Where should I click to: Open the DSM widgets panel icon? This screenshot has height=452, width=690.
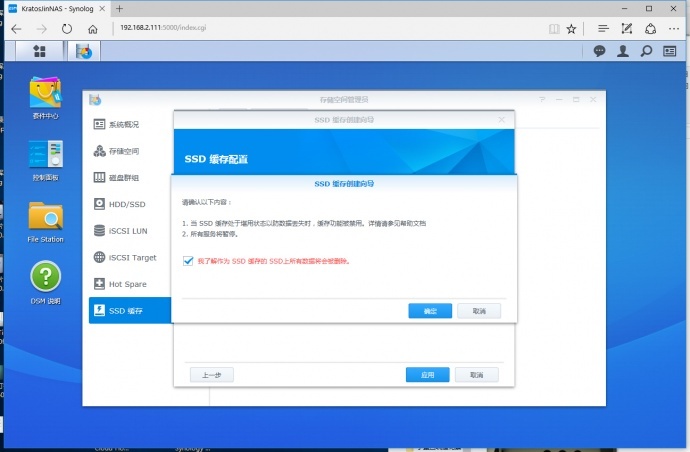pyautogui.click(x=670, y=51)
